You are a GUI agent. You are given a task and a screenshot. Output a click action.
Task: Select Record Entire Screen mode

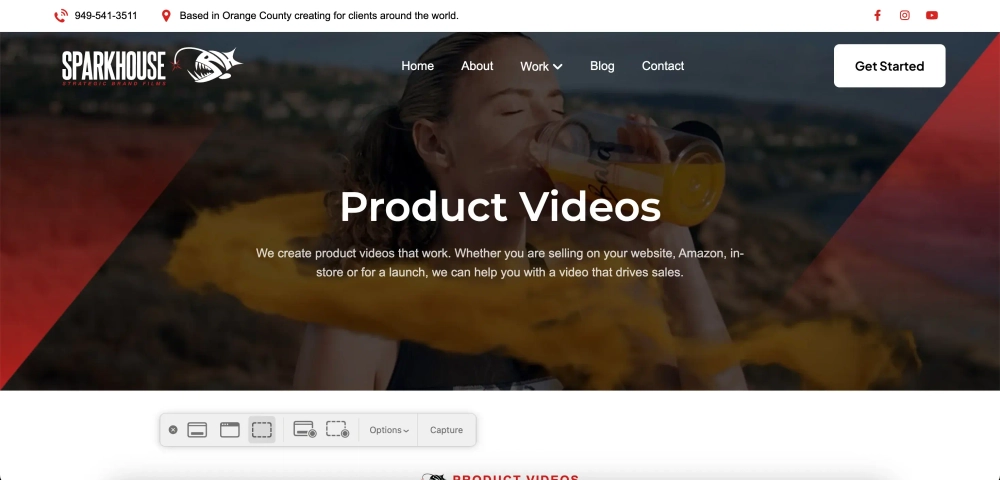pyautogui.click(x=305, y=430)
